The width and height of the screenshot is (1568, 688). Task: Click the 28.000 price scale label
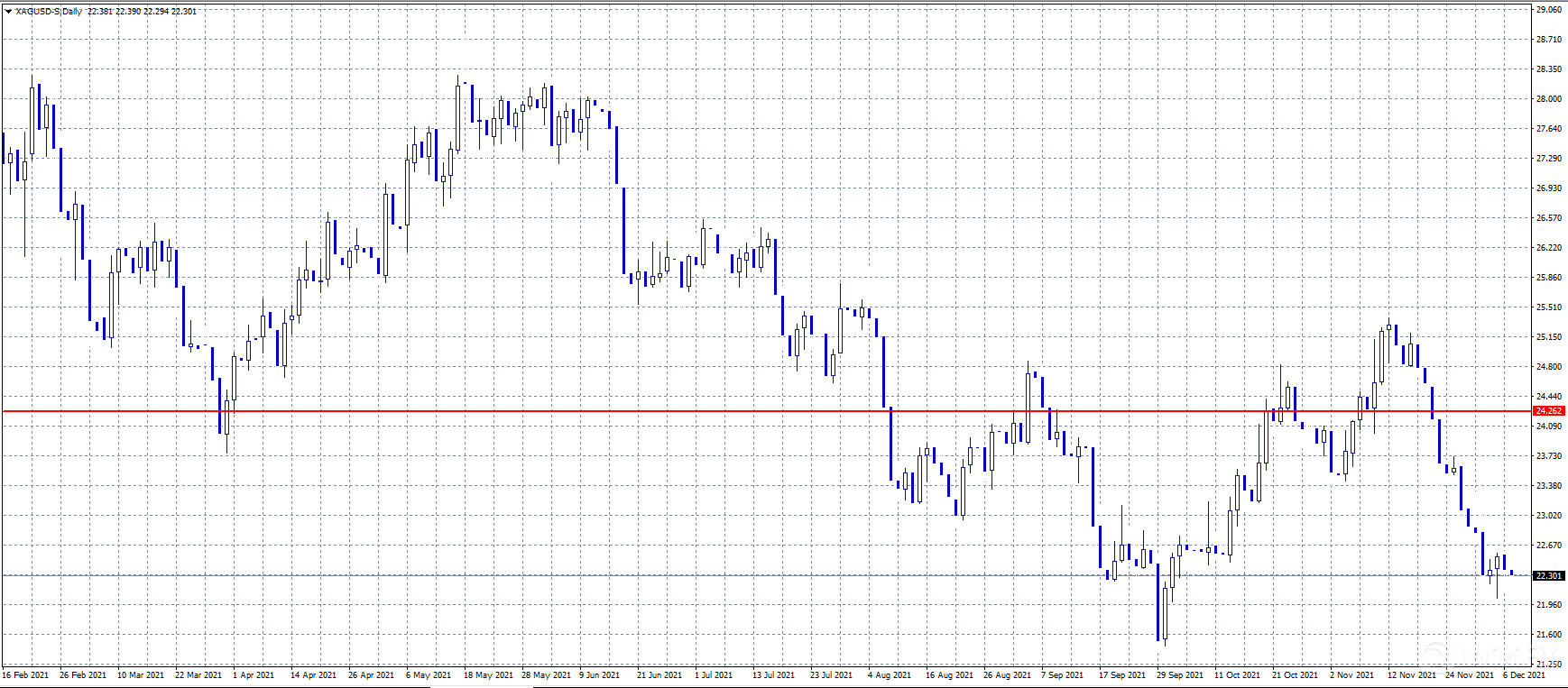1548,99
